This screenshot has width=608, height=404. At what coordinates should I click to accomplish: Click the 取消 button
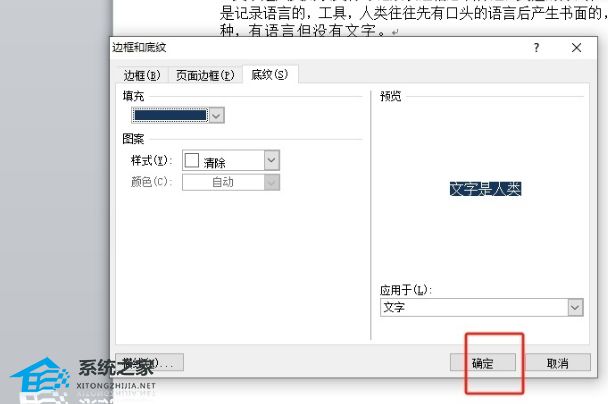click(558, 363)
